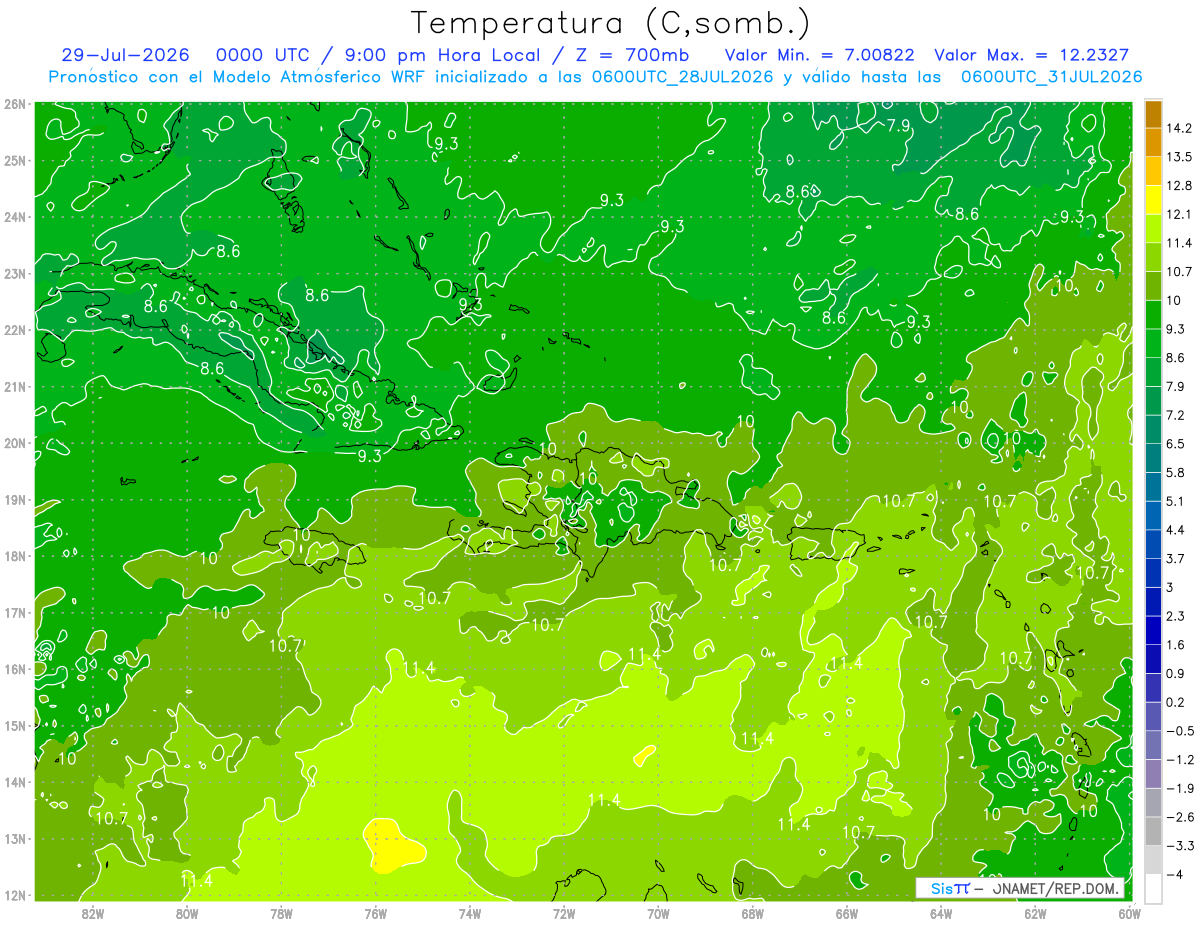This screenshot has width=1200, height=927.
Task: Click the "0.2" colorbar value
Action: tap(1175, 702)
